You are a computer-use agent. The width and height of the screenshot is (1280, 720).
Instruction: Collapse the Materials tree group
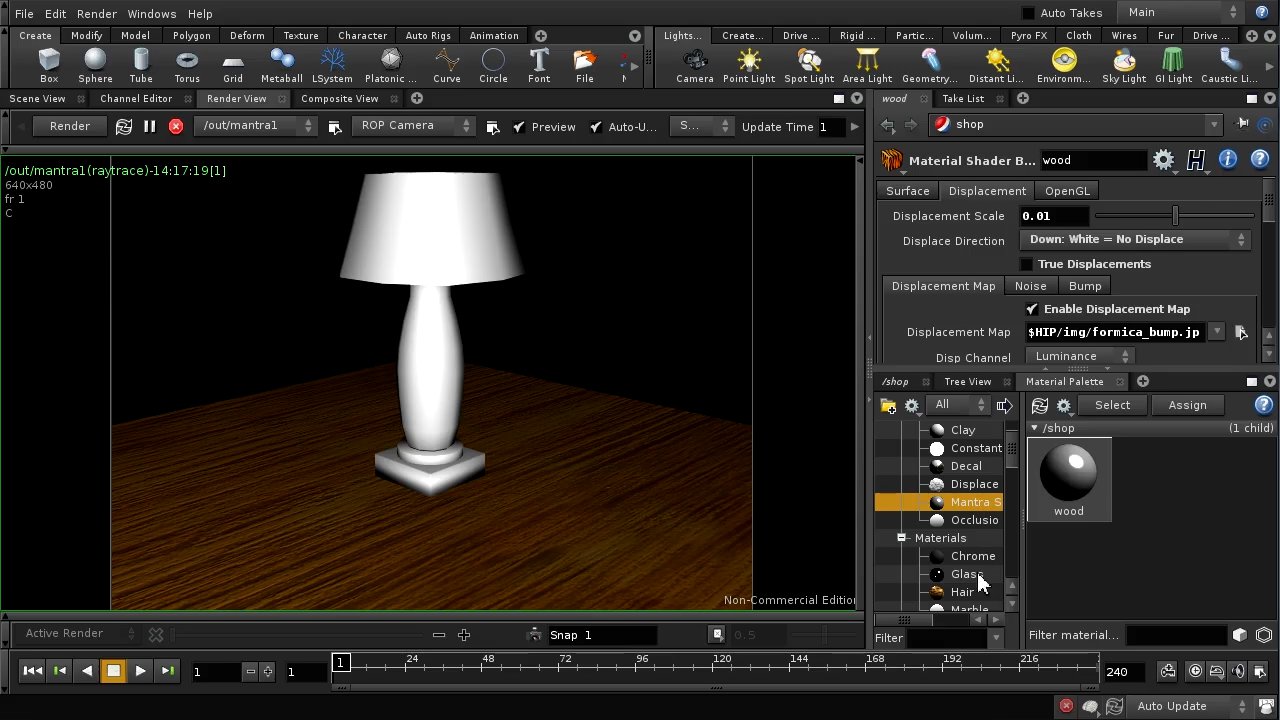pos(901,538)
